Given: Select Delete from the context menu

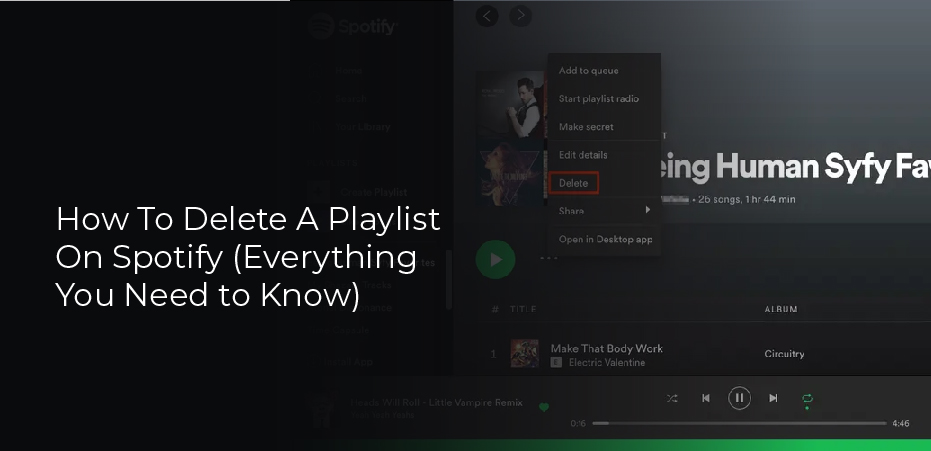Looking at the screenshot, I should tap(574, 183).
